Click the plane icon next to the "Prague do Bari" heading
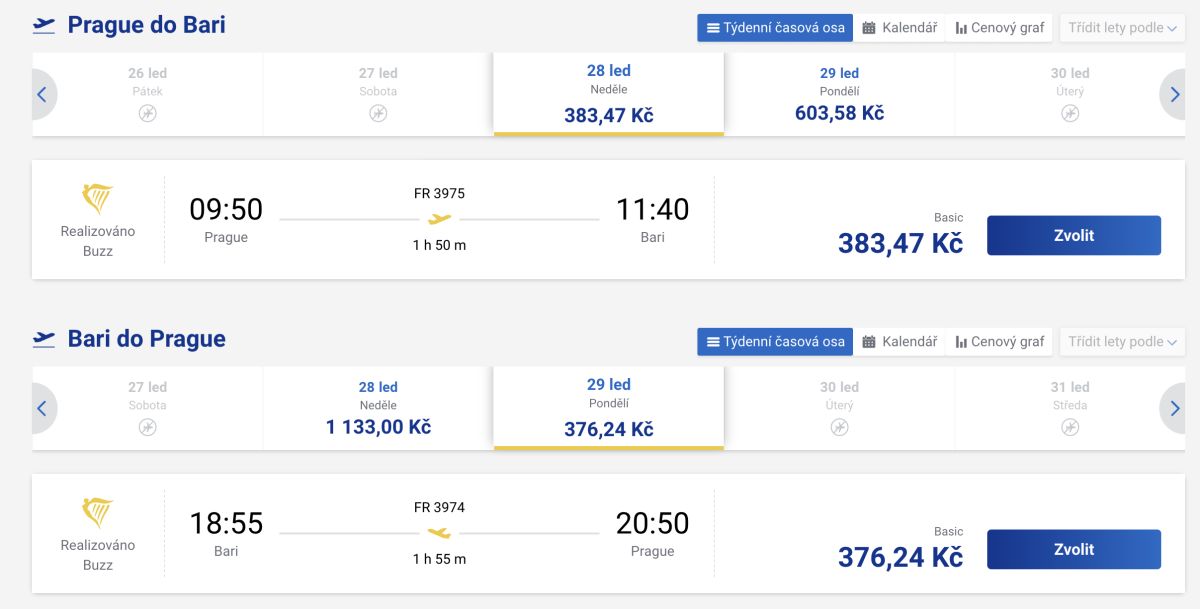The width and height of the screenshot is (1200, 609). [x=44, y=26]
